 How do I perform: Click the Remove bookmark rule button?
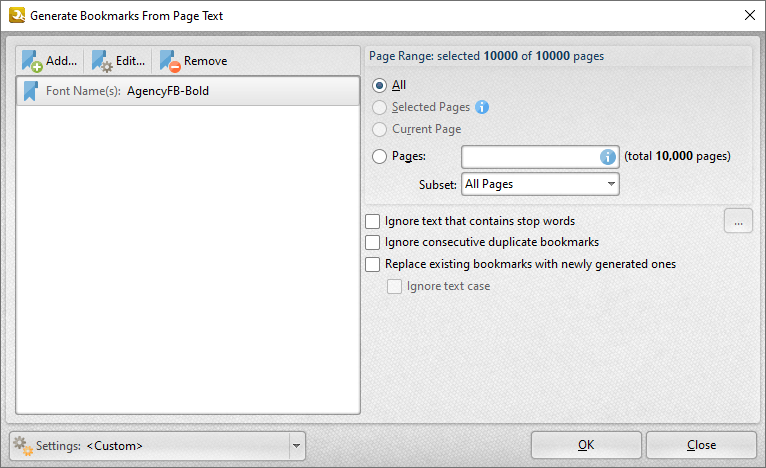pos(193,61)
